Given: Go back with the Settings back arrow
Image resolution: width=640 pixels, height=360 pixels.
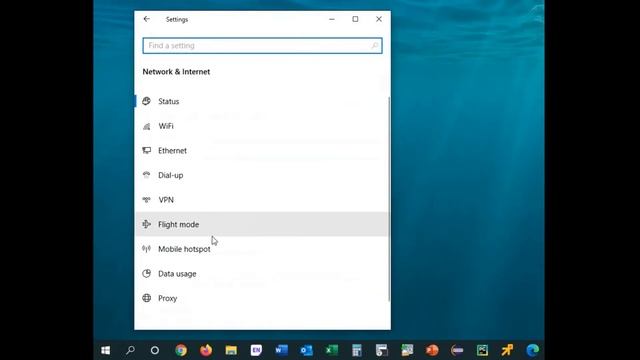Looking at the screenshot, I should (147, 19).
